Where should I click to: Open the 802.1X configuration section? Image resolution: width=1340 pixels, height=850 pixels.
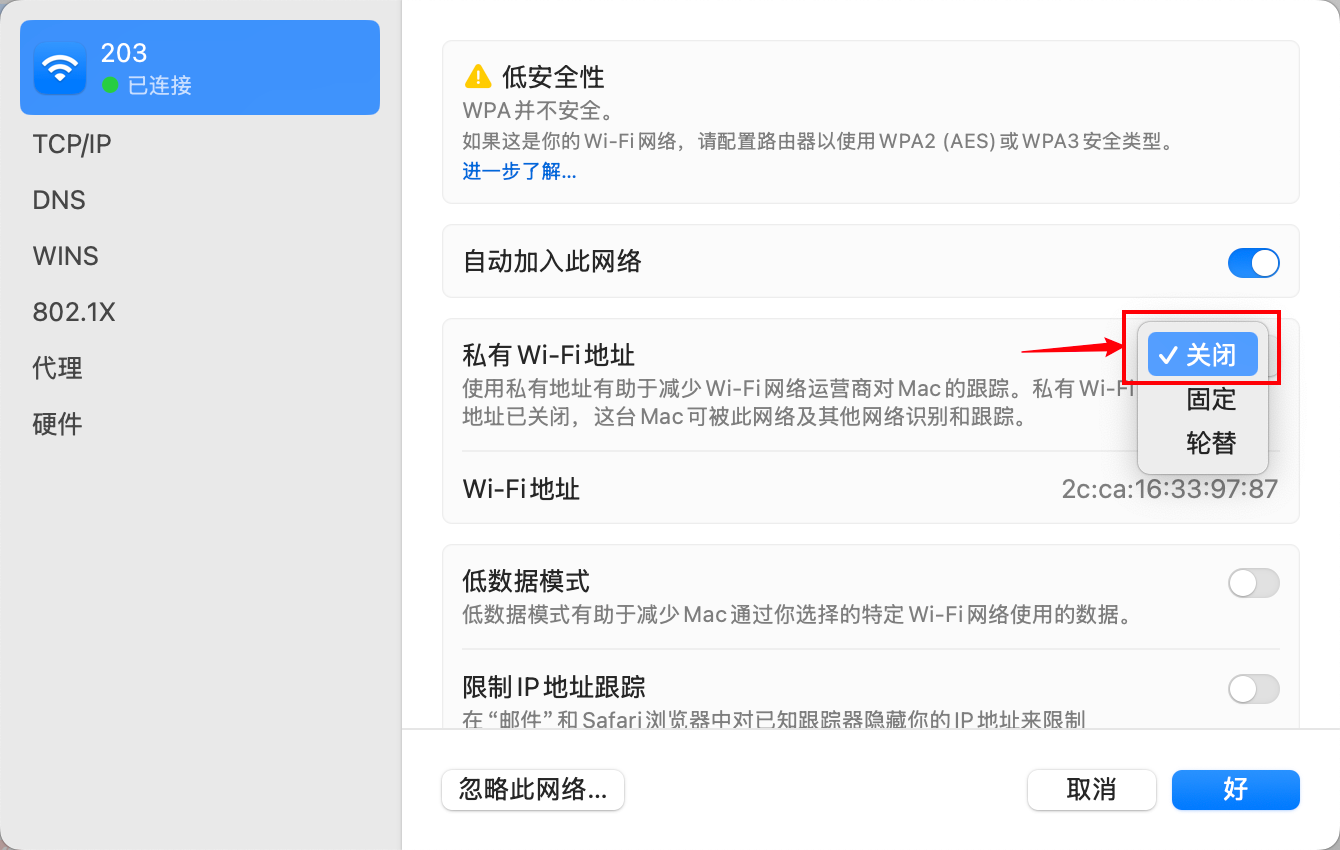coord(74,312)
